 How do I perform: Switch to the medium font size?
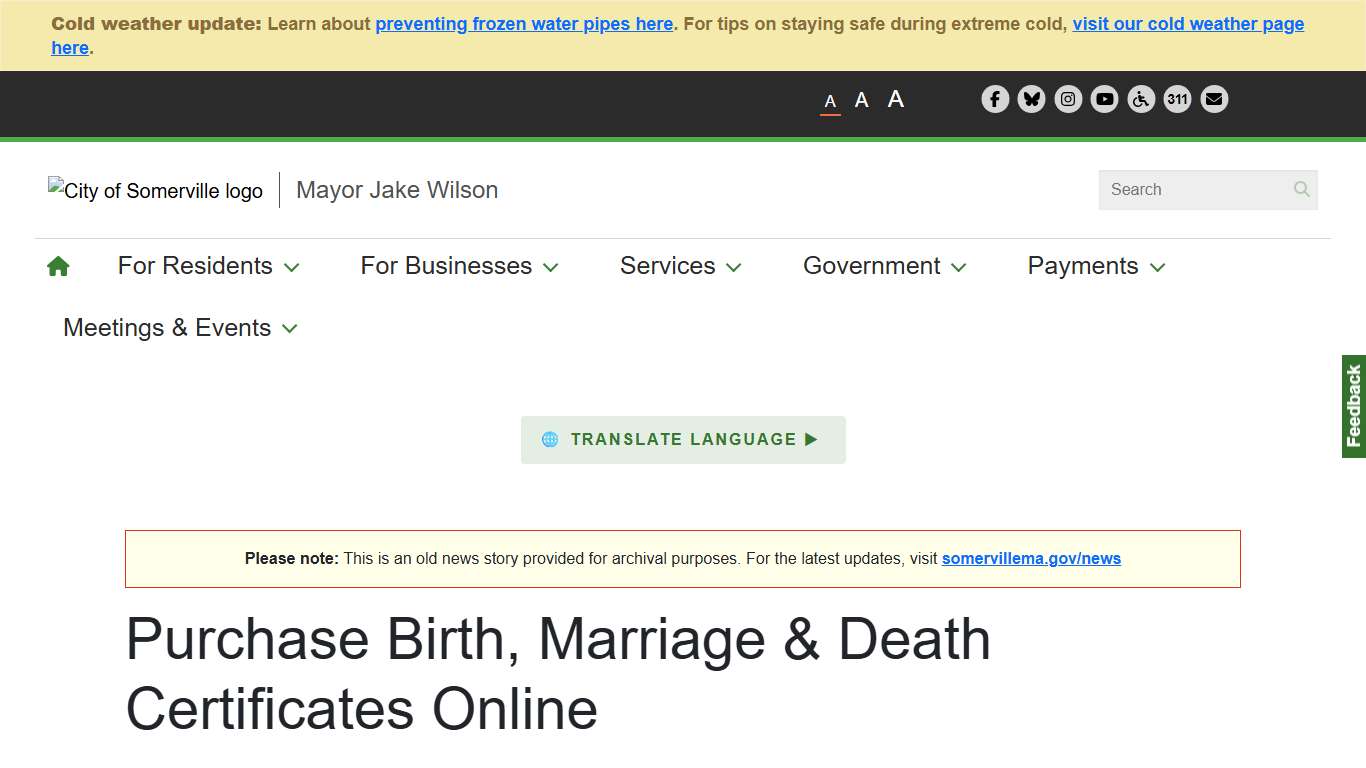[x=861, y=100]
